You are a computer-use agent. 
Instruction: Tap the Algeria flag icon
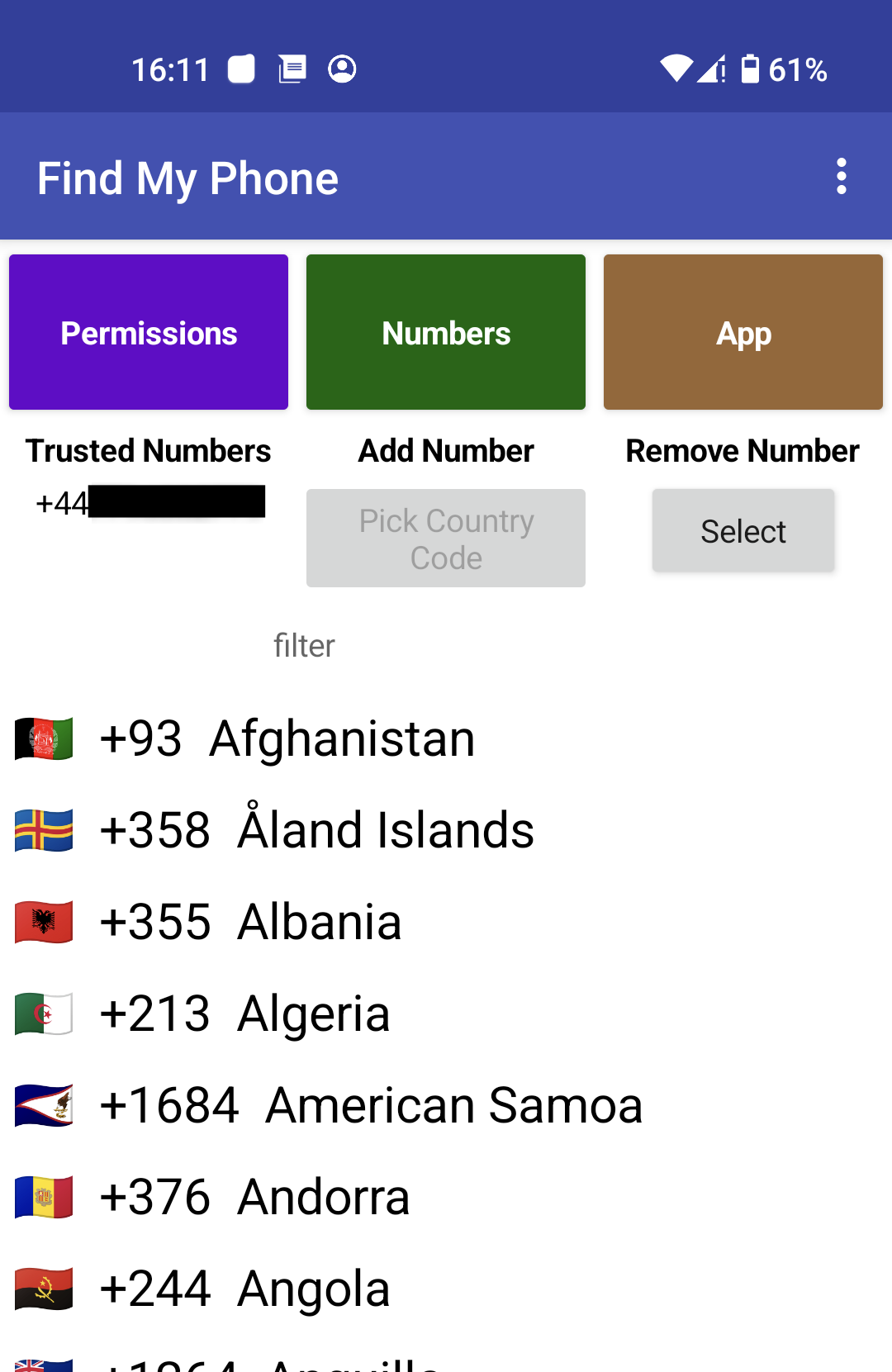pos(44,1014)
